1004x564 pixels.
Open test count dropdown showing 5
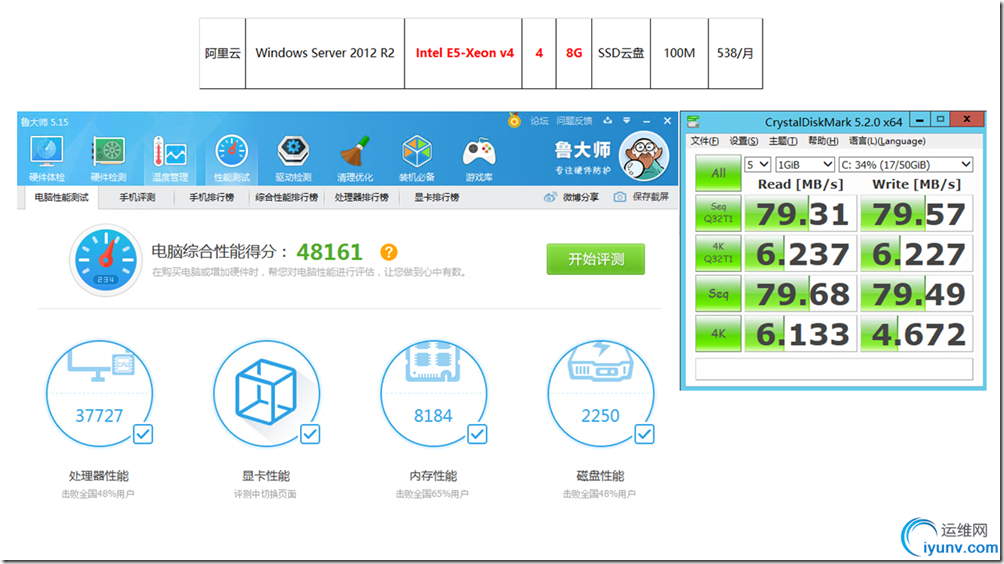tap(757, 165)
